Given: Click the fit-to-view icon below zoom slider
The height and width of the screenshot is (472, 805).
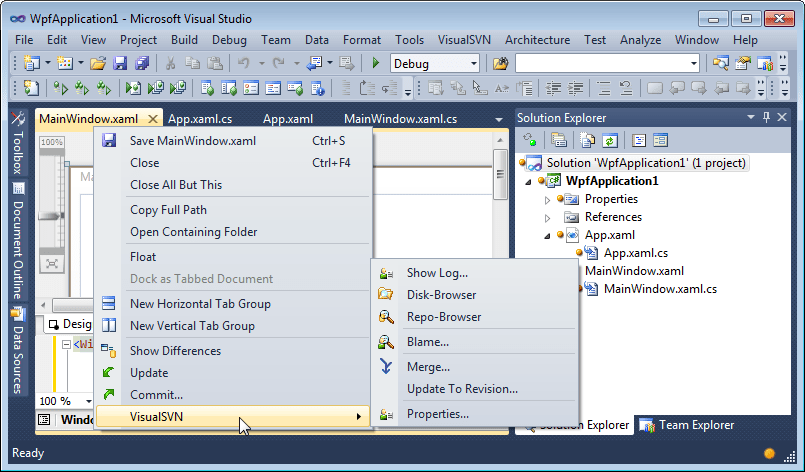Looking at the screenshot, I should (52, 264).
